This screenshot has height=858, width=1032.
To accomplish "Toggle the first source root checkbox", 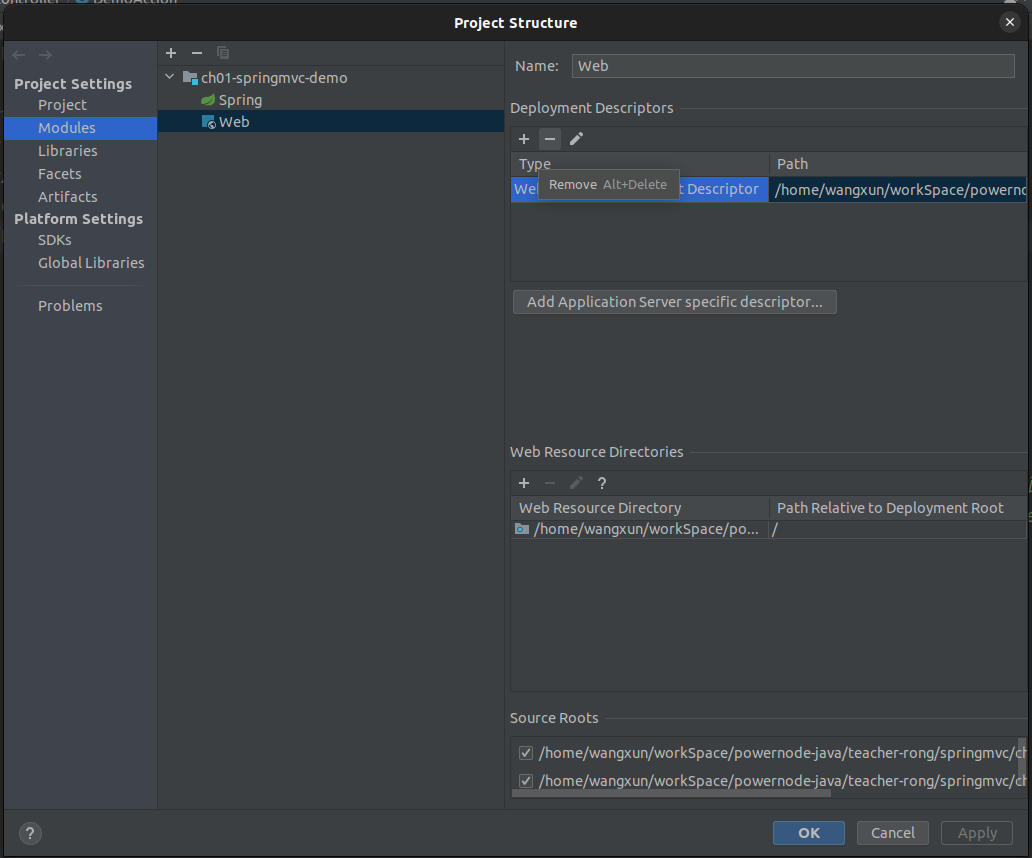I will (x=526, y=753).
